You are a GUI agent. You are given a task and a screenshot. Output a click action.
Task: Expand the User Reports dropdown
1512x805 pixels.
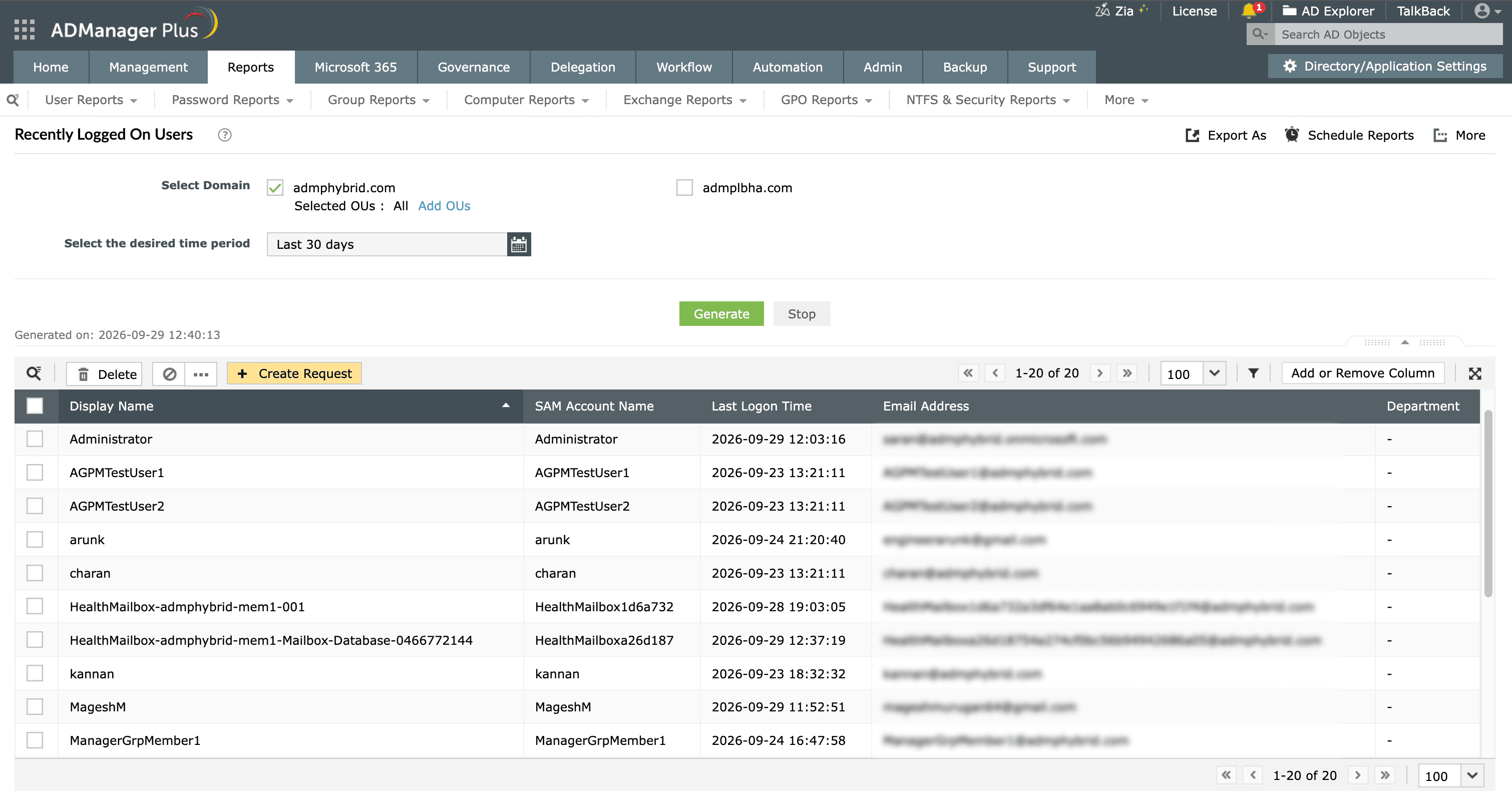tap(91, 100)
